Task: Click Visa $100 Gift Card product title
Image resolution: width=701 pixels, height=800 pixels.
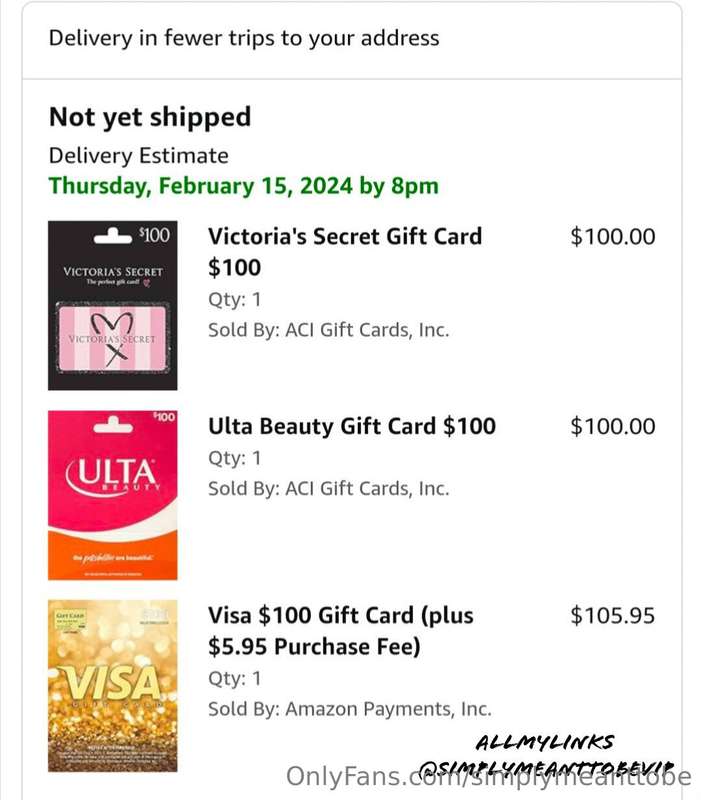Action: 340,631
